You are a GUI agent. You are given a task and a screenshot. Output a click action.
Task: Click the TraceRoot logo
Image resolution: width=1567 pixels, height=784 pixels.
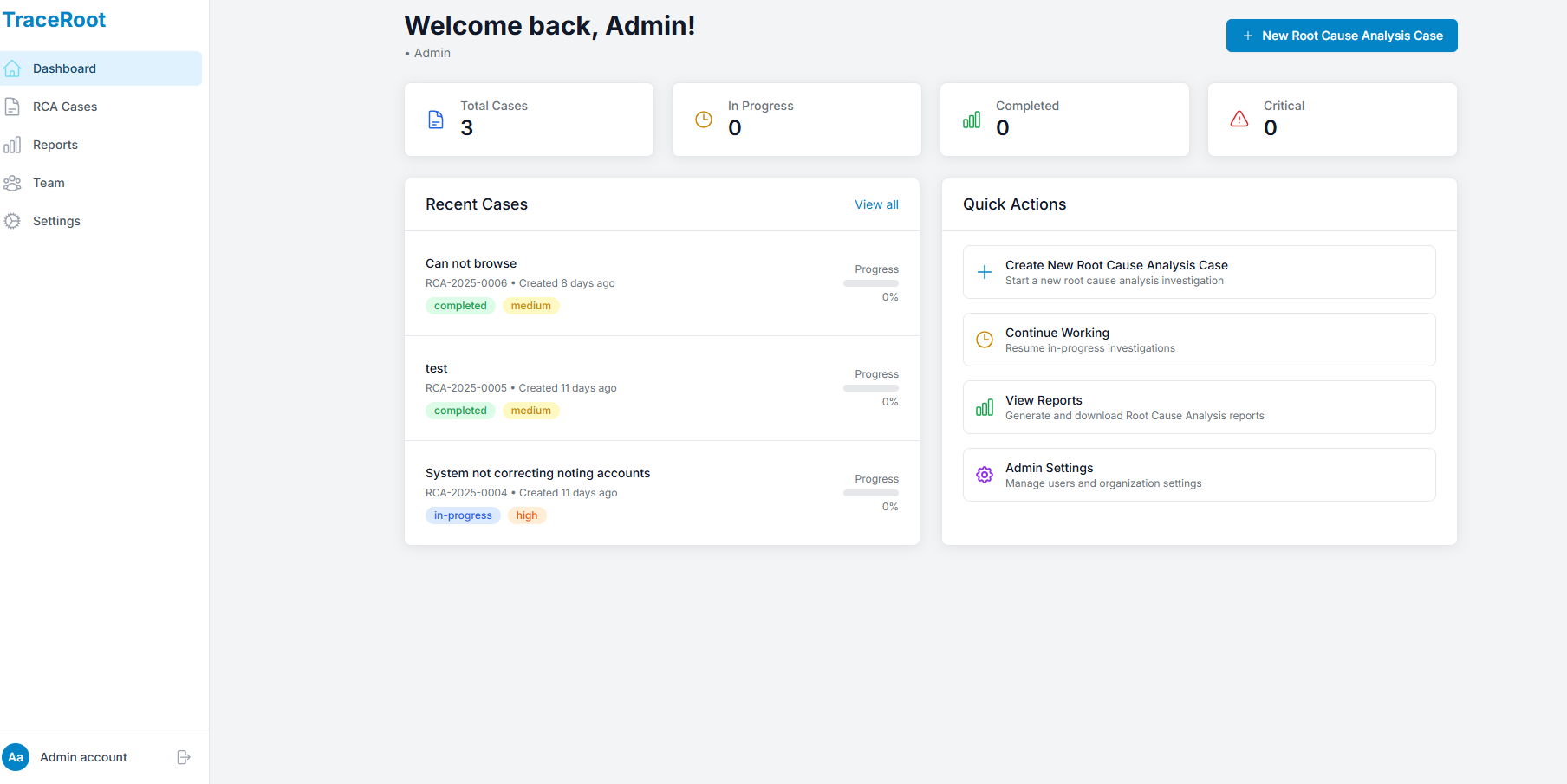click(54, 20)
